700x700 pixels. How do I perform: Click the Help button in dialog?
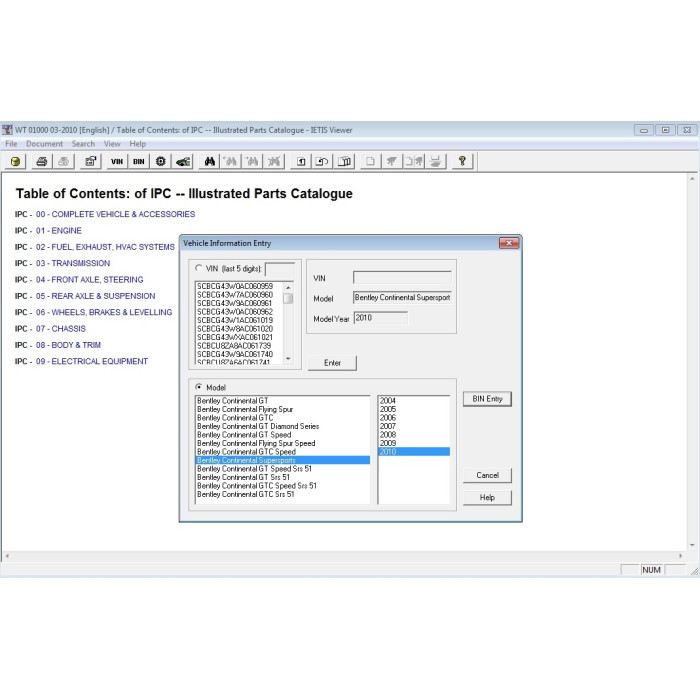coord(487,497)
